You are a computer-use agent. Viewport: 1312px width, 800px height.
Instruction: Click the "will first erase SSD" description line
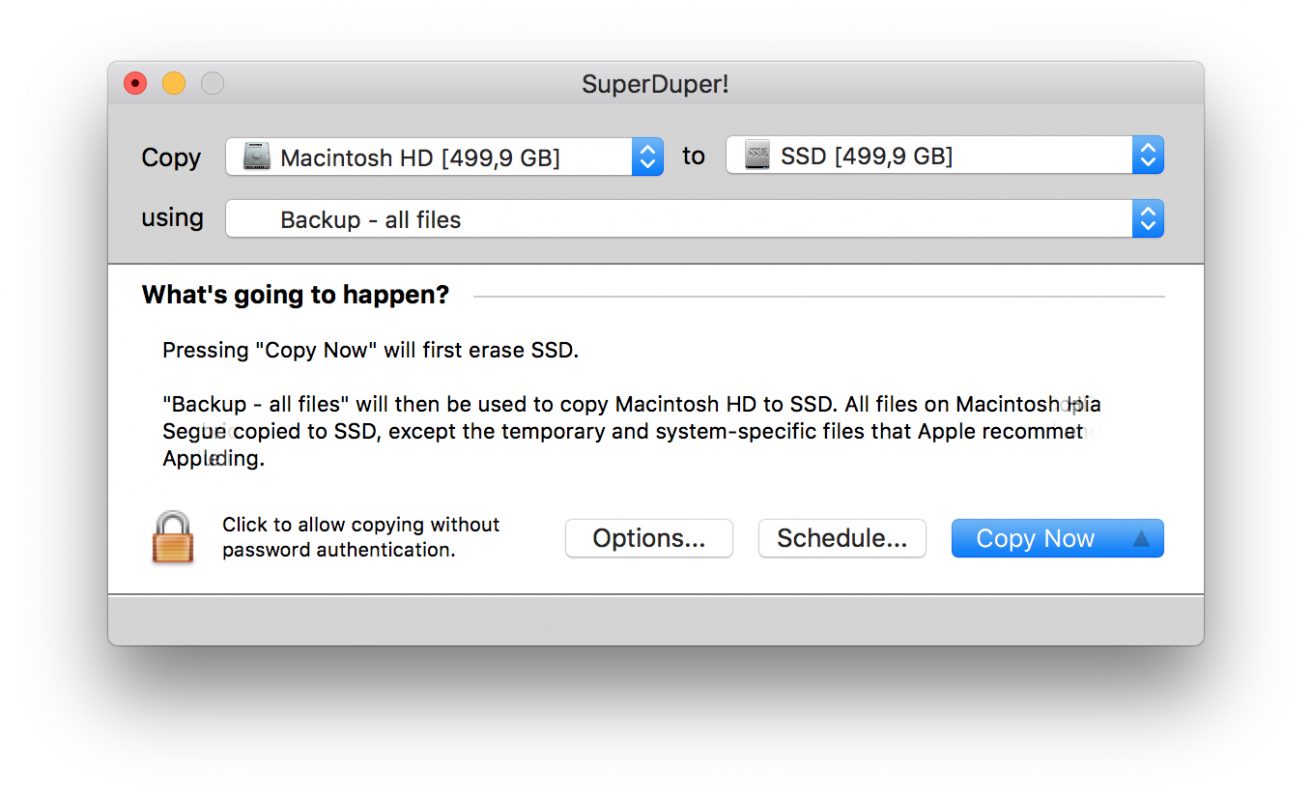(371, 350)
